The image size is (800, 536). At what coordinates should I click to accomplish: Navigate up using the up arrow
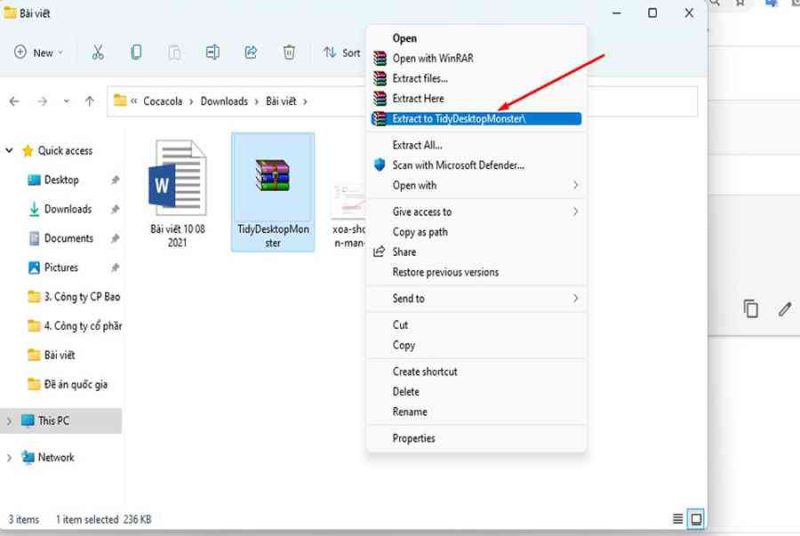tap(90, 101)
